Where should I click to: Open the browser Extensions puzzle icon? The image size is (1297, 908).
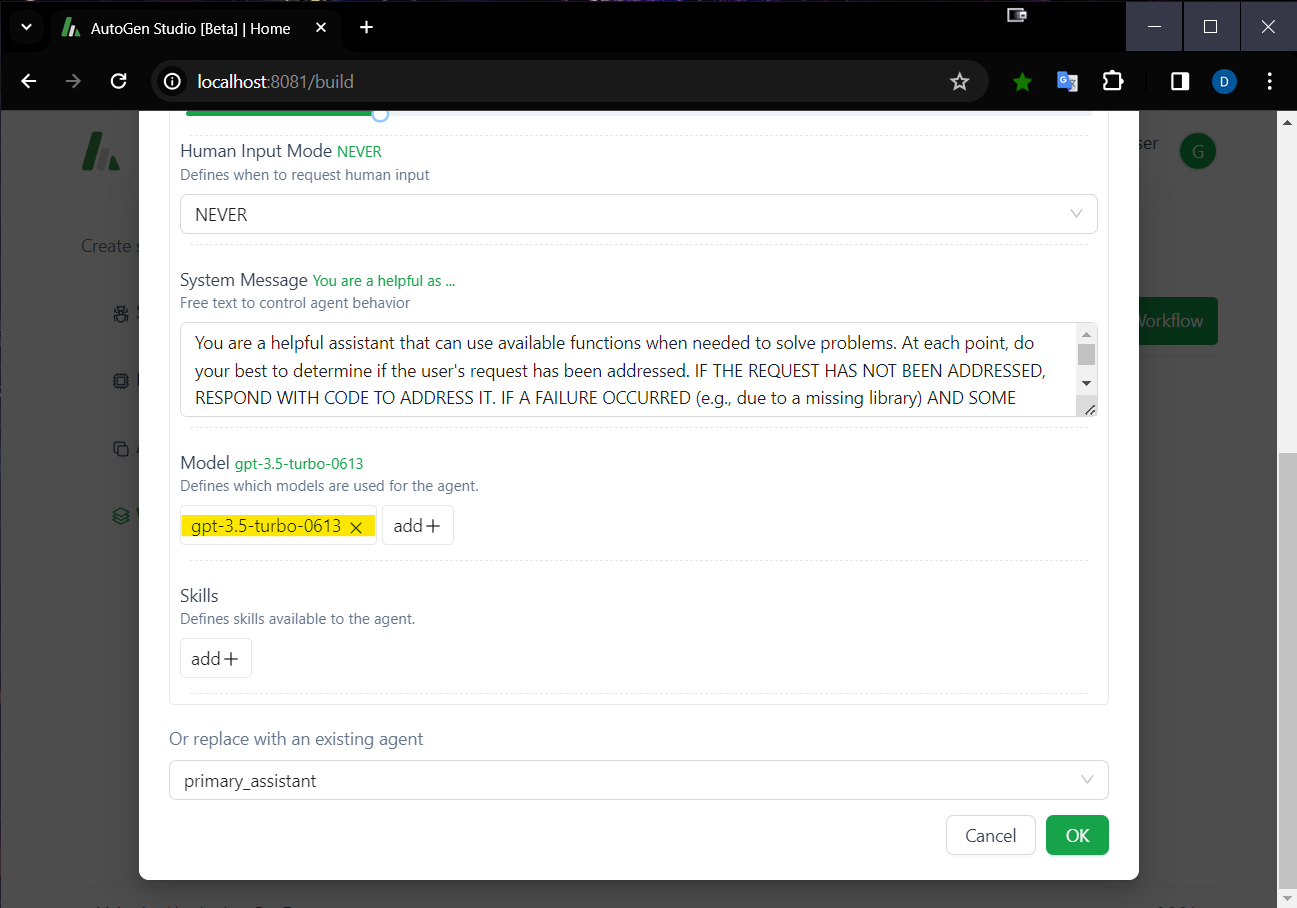click(x=1113, y=81)
